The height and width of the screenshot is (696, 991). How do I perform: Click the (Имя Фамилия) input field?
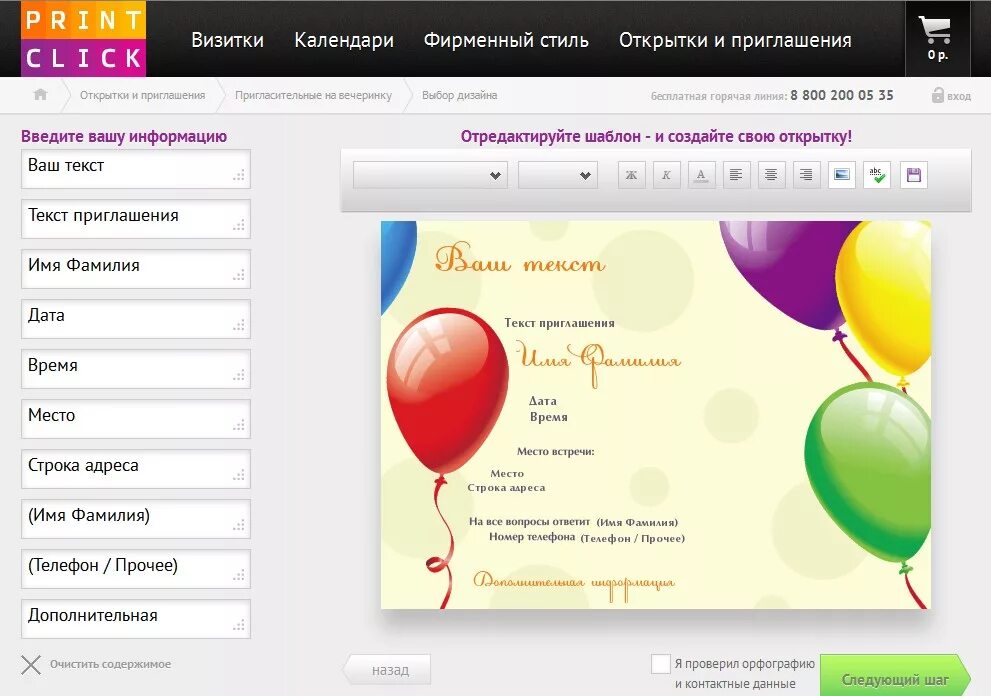136,519
